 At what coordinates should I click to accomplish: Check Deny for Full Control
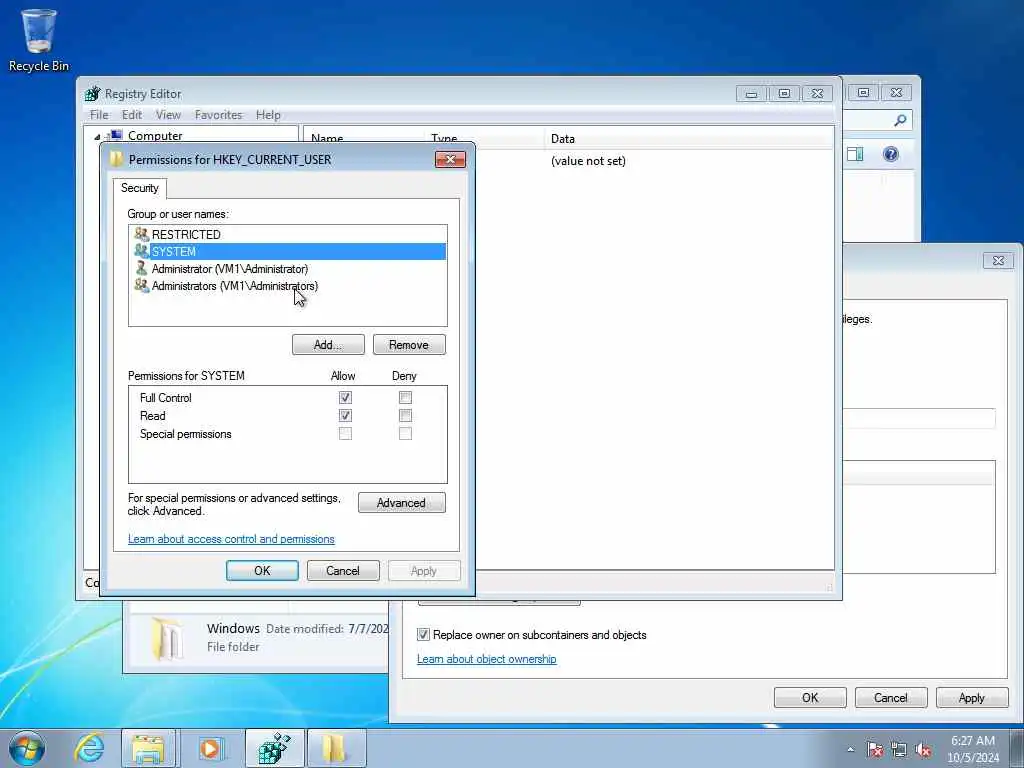click(406, 397)
